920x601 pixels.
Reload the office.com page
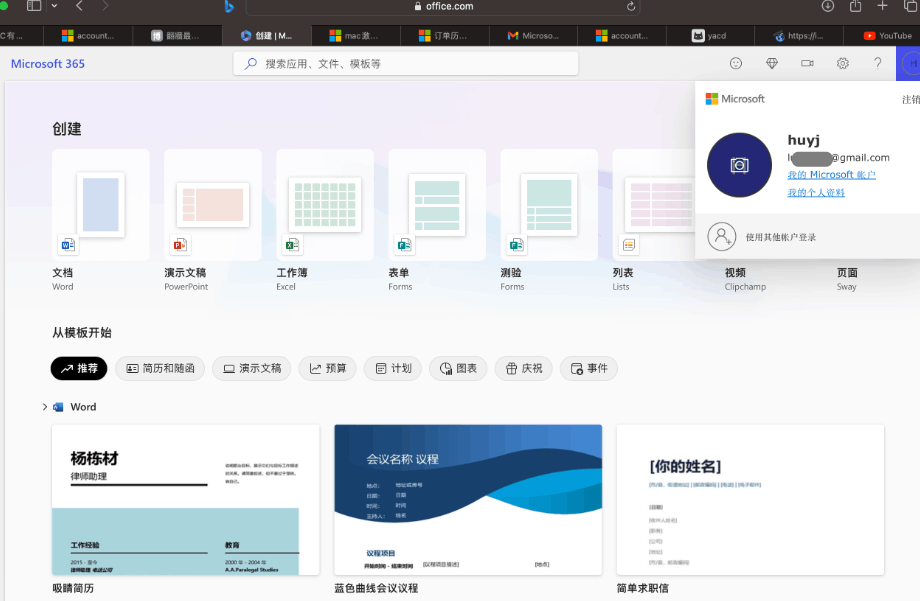click(x=631, y=6)
